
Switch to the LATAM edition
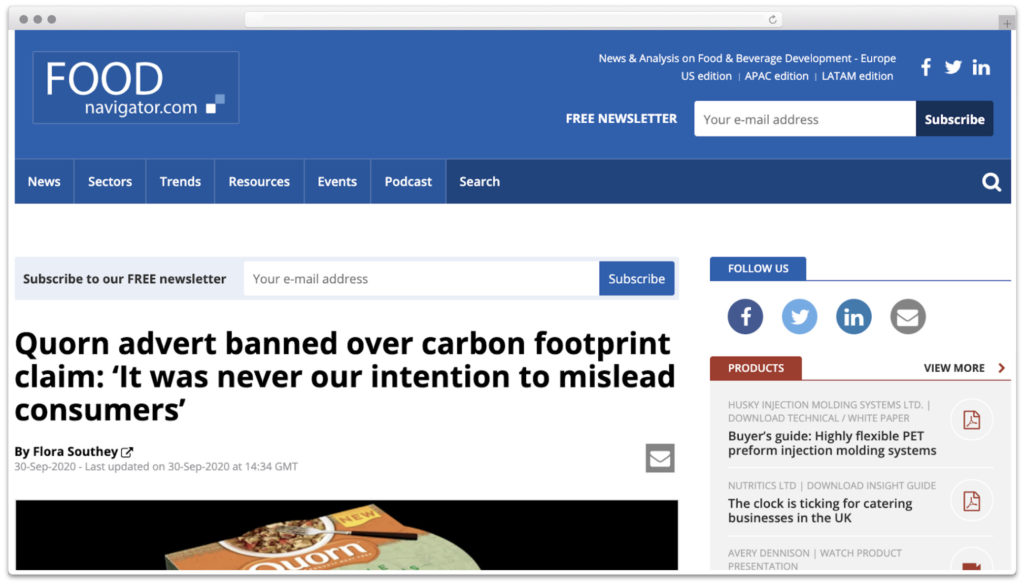tap(857, 76)
